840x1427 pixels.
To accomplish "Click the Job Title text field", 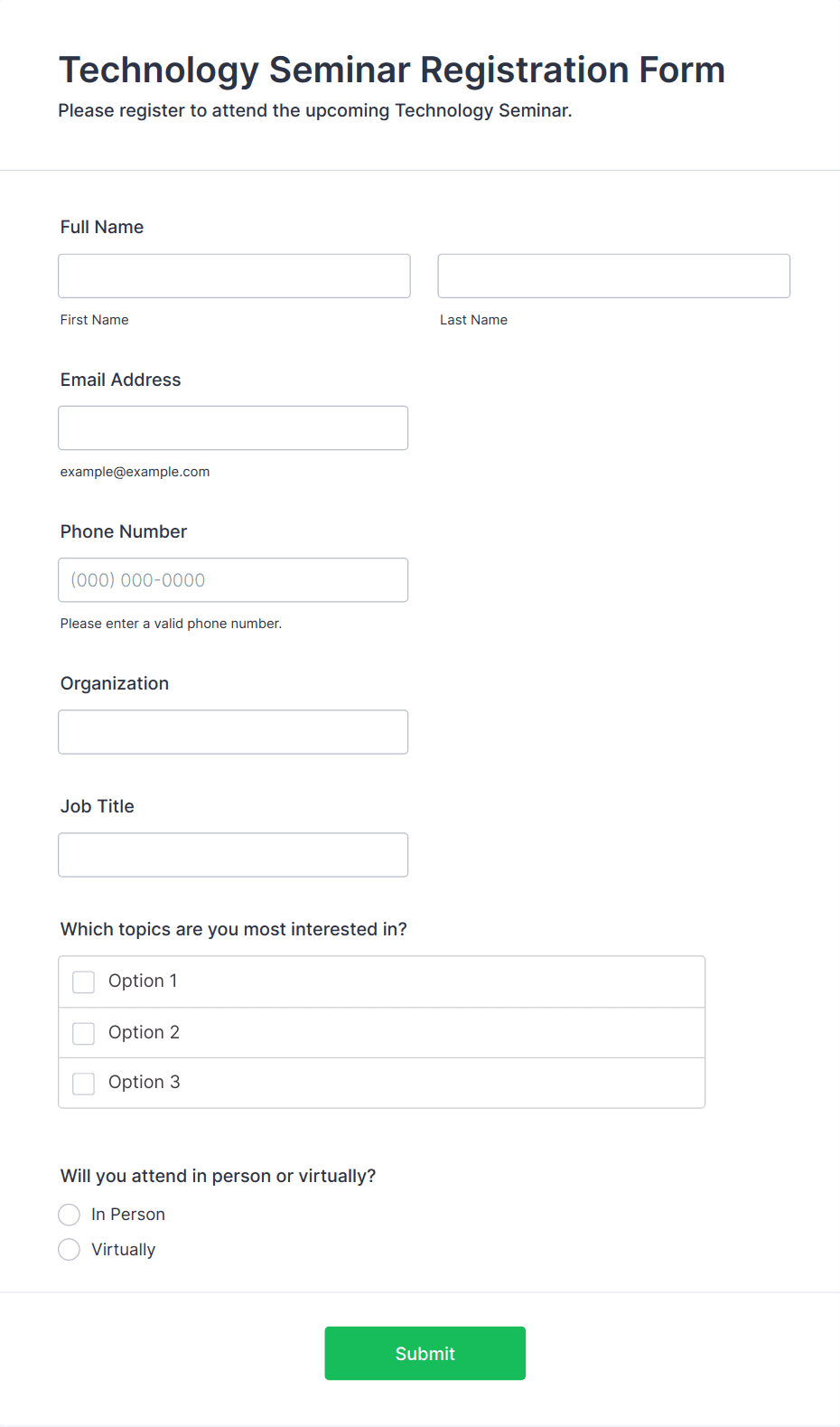I will point(233,855).
